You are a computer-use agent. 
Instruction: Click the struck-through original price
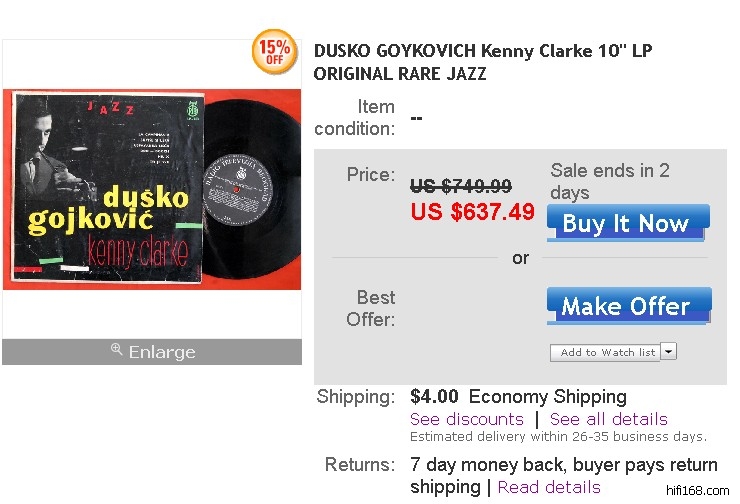click(x=461, y=186)
